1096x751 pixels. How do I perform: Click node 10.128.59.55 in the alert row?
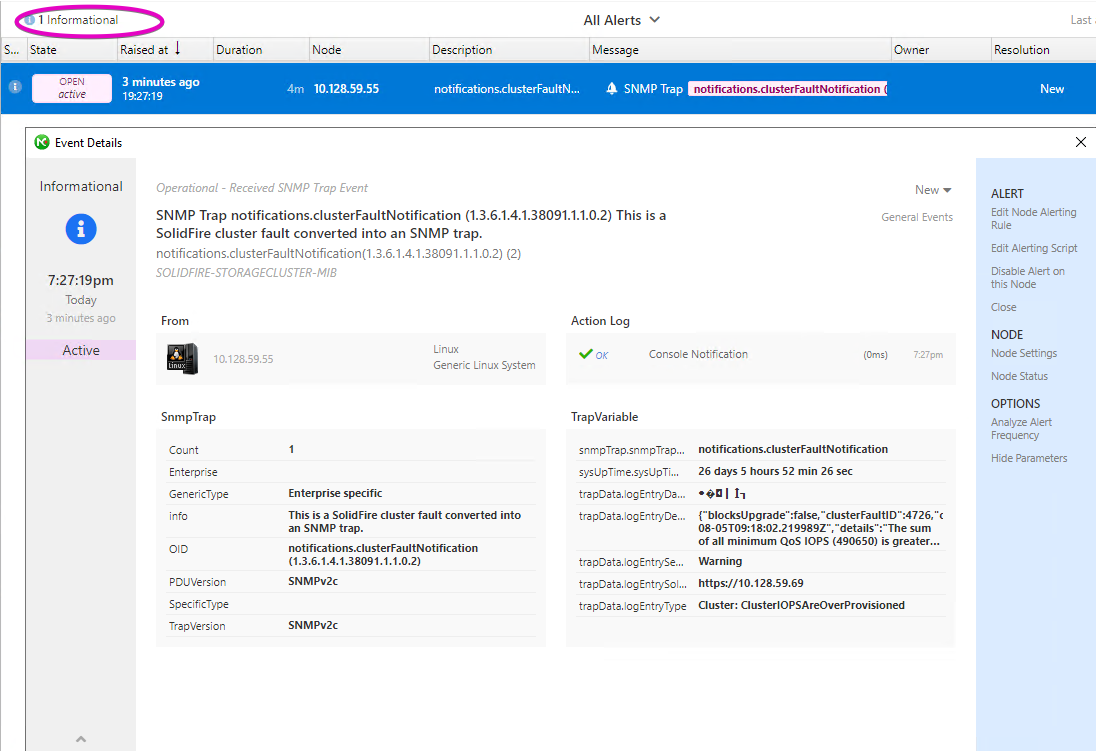pos(346,89)
